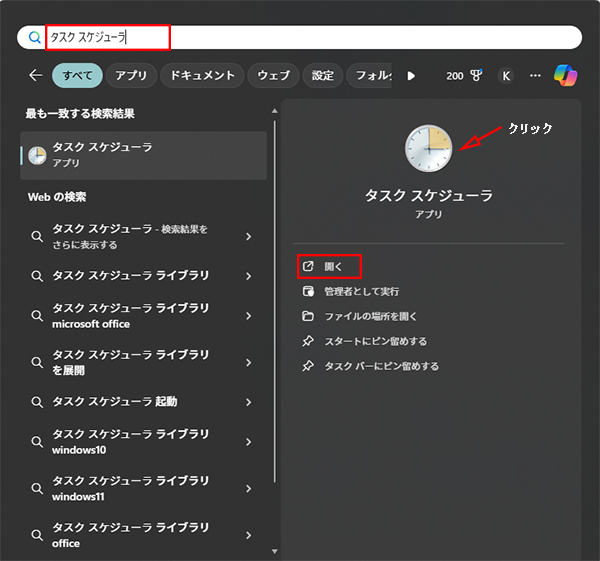
Task: Click search icon beside を展開 suggestion
Action: tap(37, 362)
